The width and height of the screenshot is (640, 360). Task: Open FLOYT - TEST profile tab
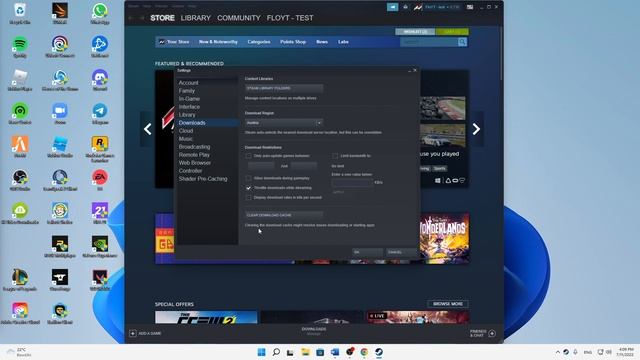pyautogui.click(x=290, y=18)
